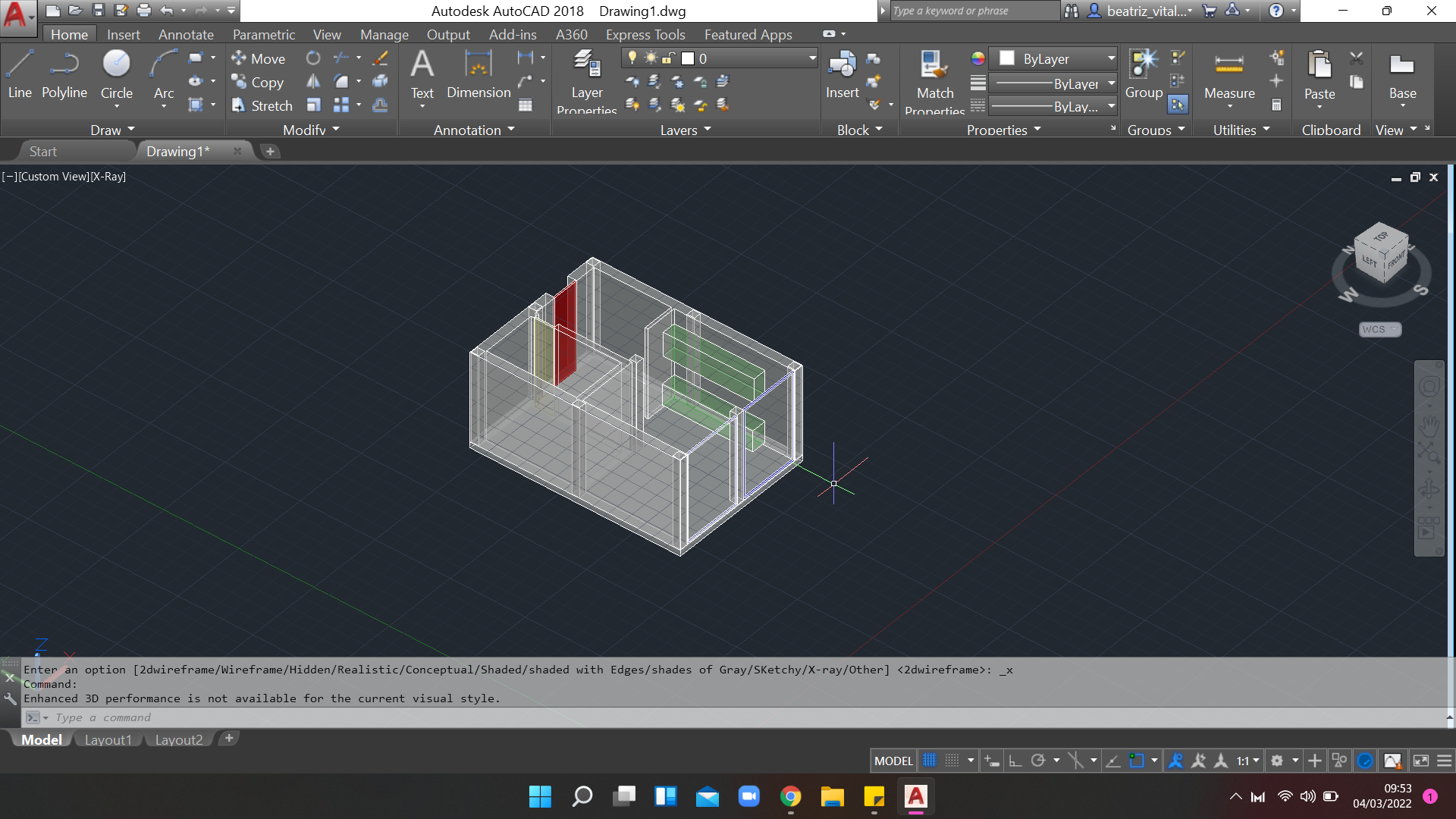This screenshot has height=819, width=1456.
Task: Insert a Table from Annotation panel
Action: pyautogui.click(x=526, y=105)
